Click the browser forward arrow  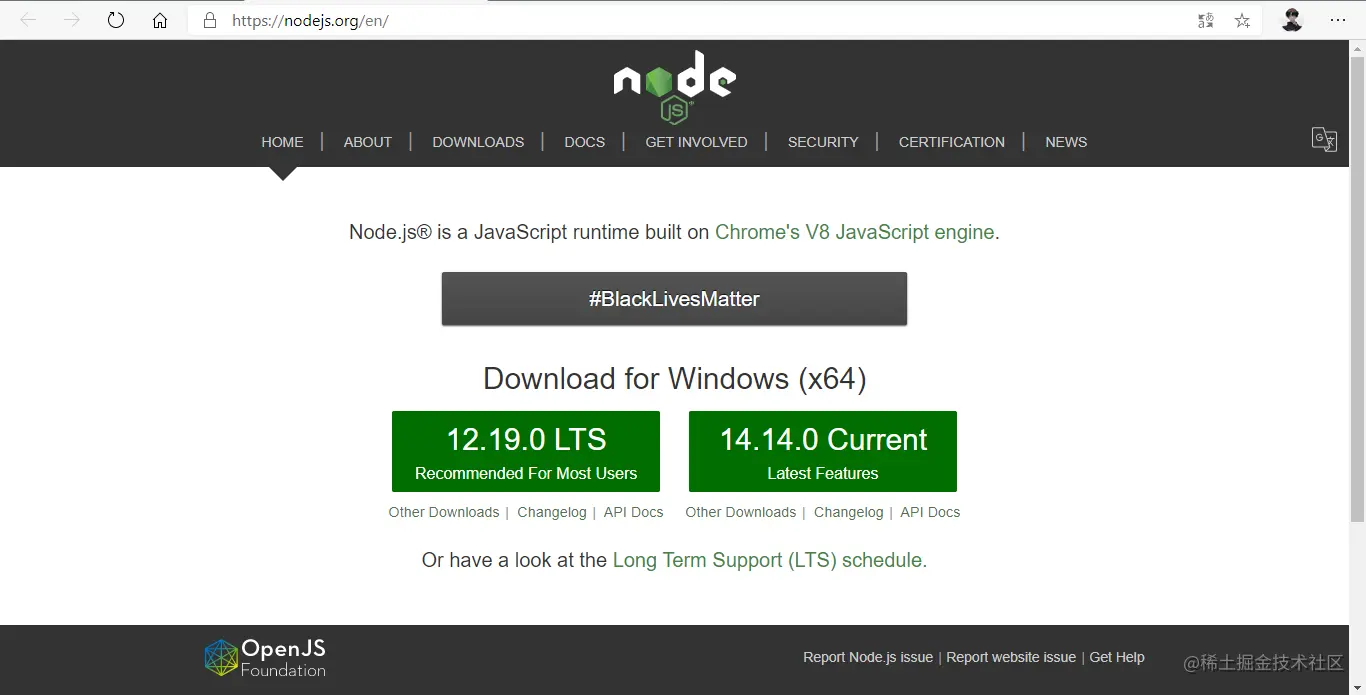click(x=72, y=20)
